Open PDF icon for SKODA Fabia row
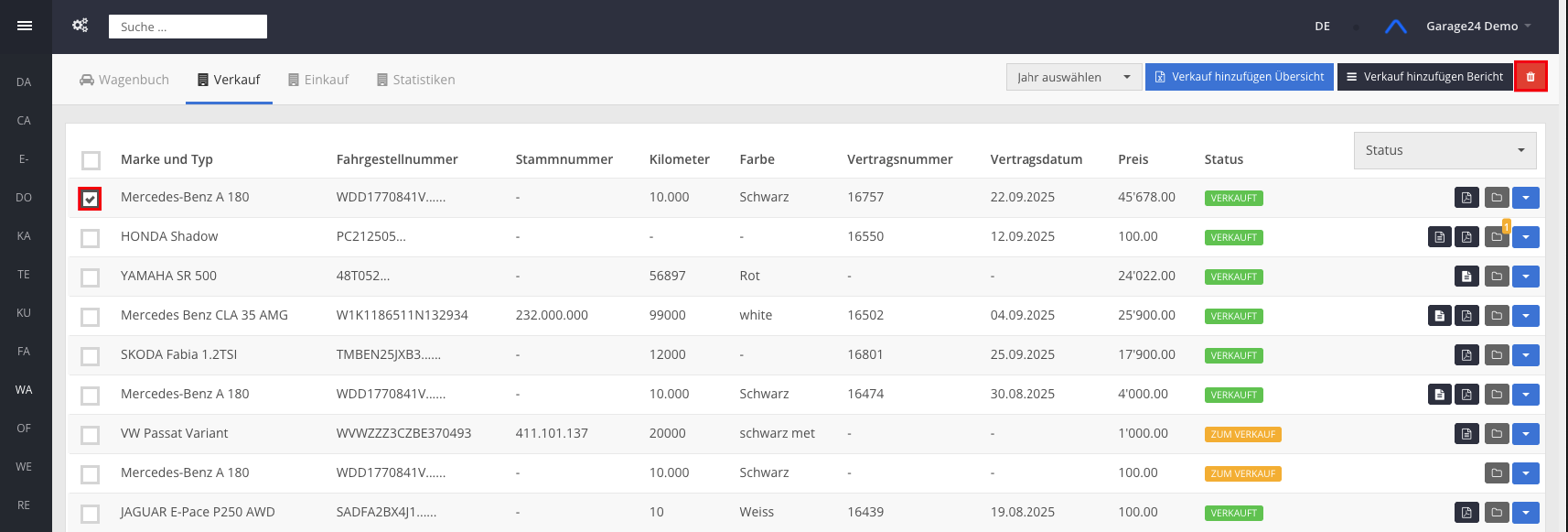Screen dimensions: 1568x532 point(1466,355)
